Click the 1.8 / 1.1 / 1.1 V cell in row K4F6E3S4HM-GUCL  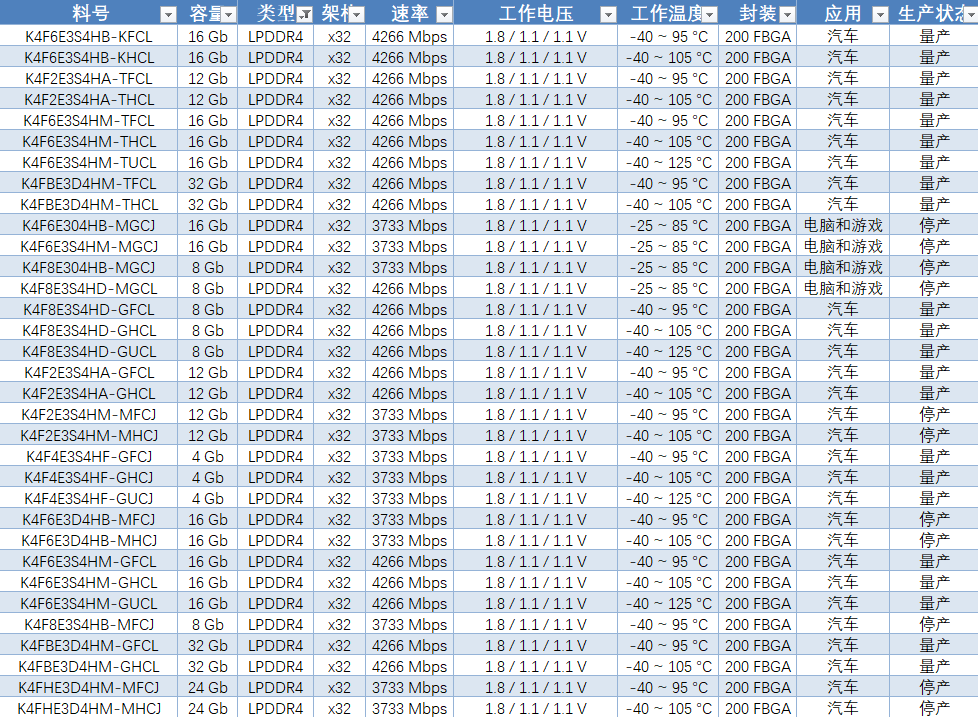pos(536,604)
